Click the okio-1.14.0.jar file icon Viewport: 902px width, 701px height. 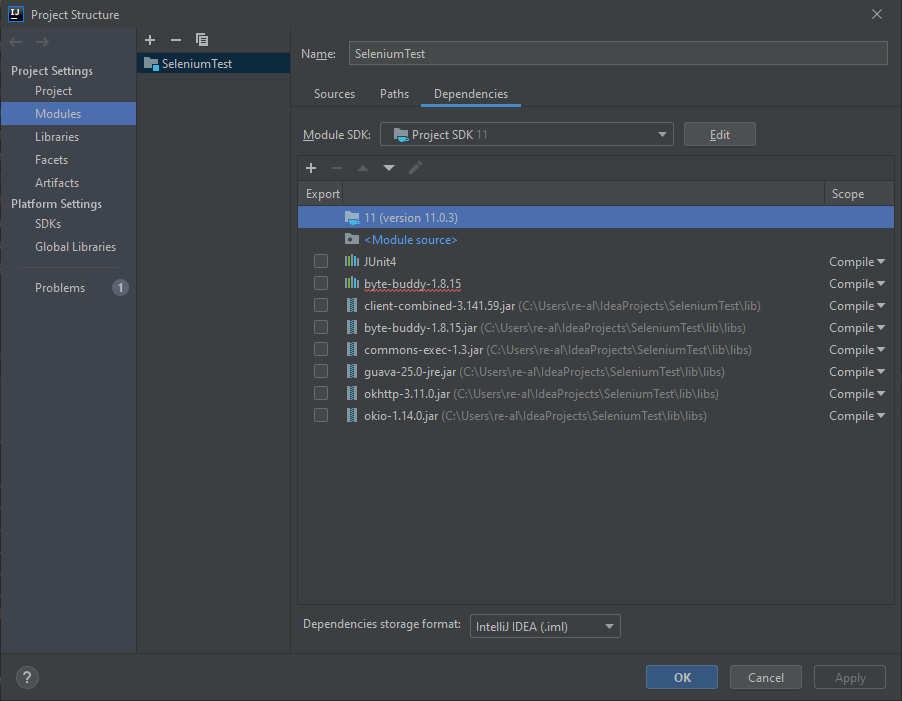[x=351, y=415]
